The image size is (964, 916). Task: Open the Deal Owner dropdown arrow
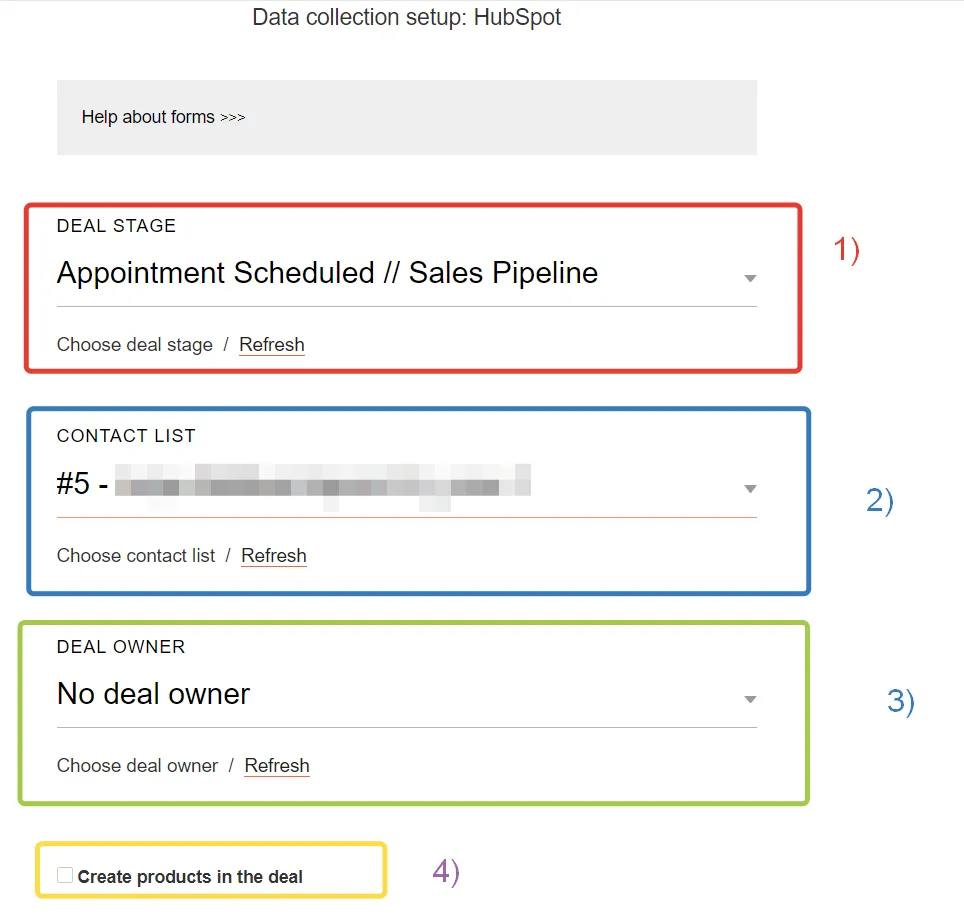tap(750, 699)
